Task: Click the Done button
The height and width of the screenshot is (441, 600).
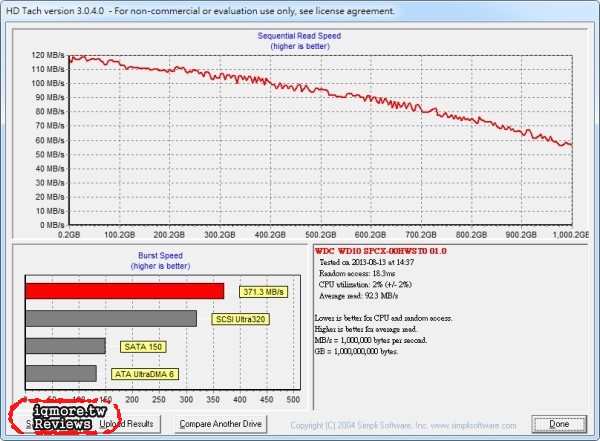Action: tap(559, 424)
